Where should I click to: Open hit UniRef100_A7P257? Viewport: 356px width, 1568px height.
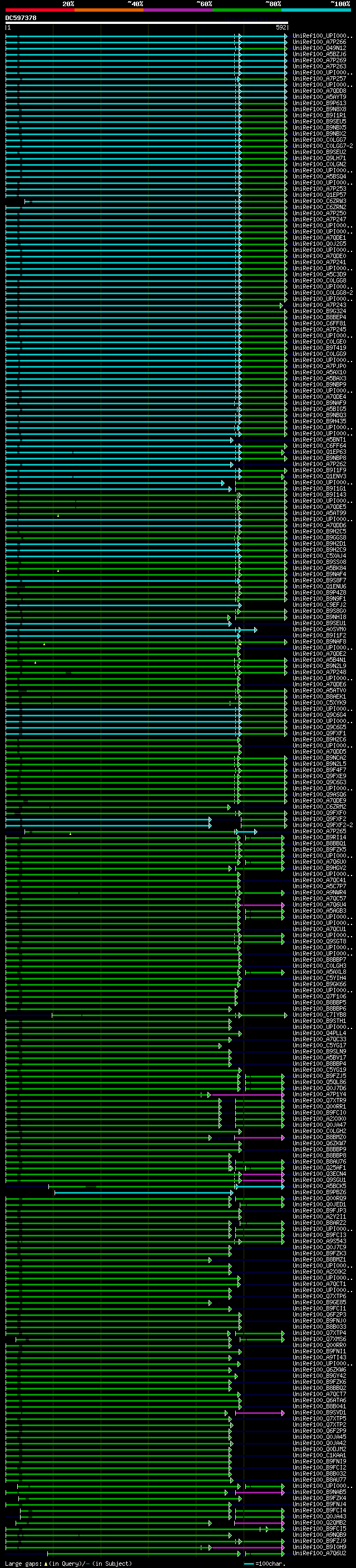click(319, 79)
